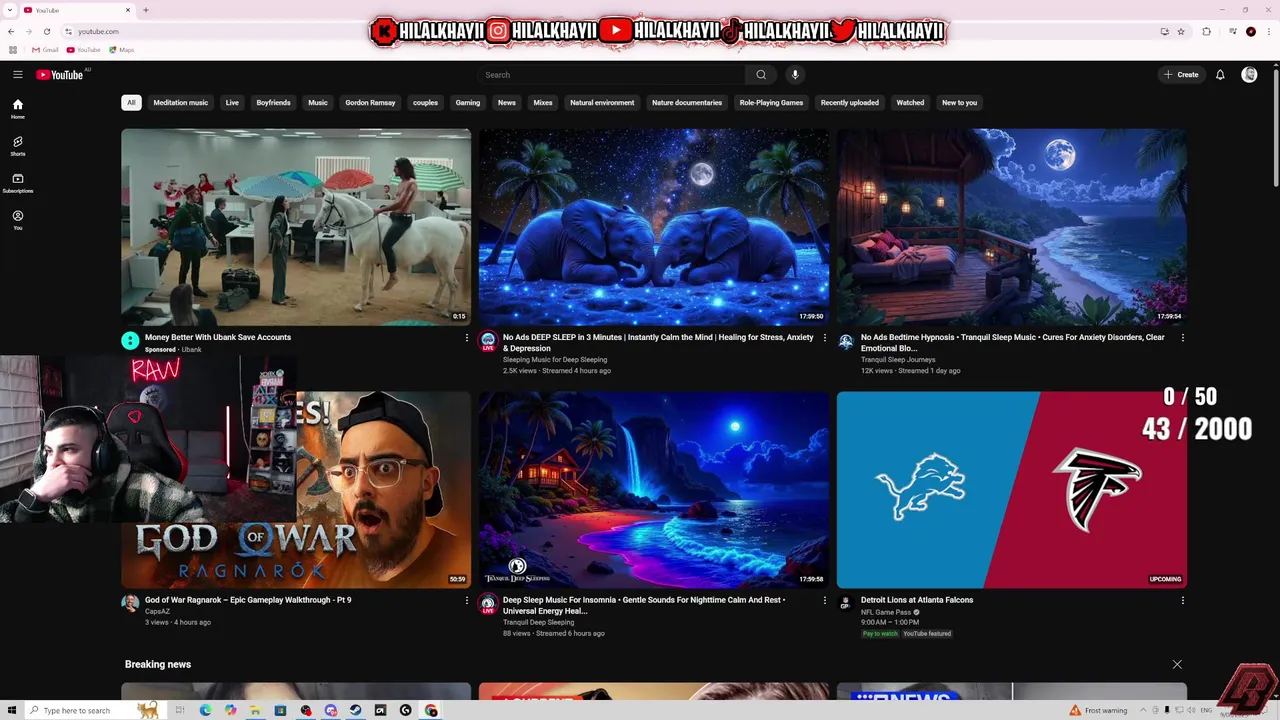1280x720 pixels.
Task: Click the Create button
Action: point(1181,75)
